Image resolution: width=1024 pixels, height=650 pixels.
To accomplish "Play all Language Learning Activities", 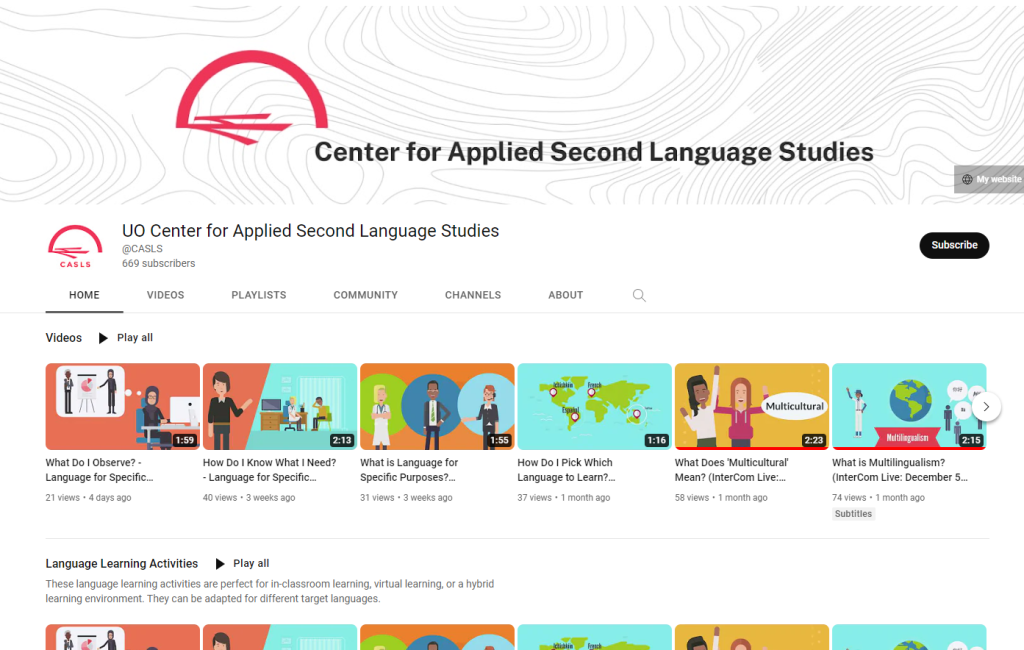I will click(x=251, y=564).
